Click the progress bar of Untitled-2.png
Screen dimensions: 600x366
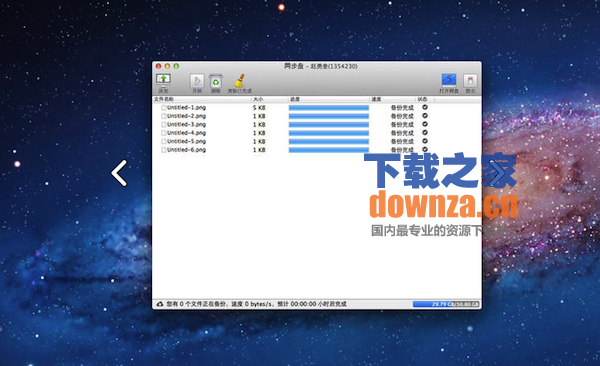coord(329,116)
